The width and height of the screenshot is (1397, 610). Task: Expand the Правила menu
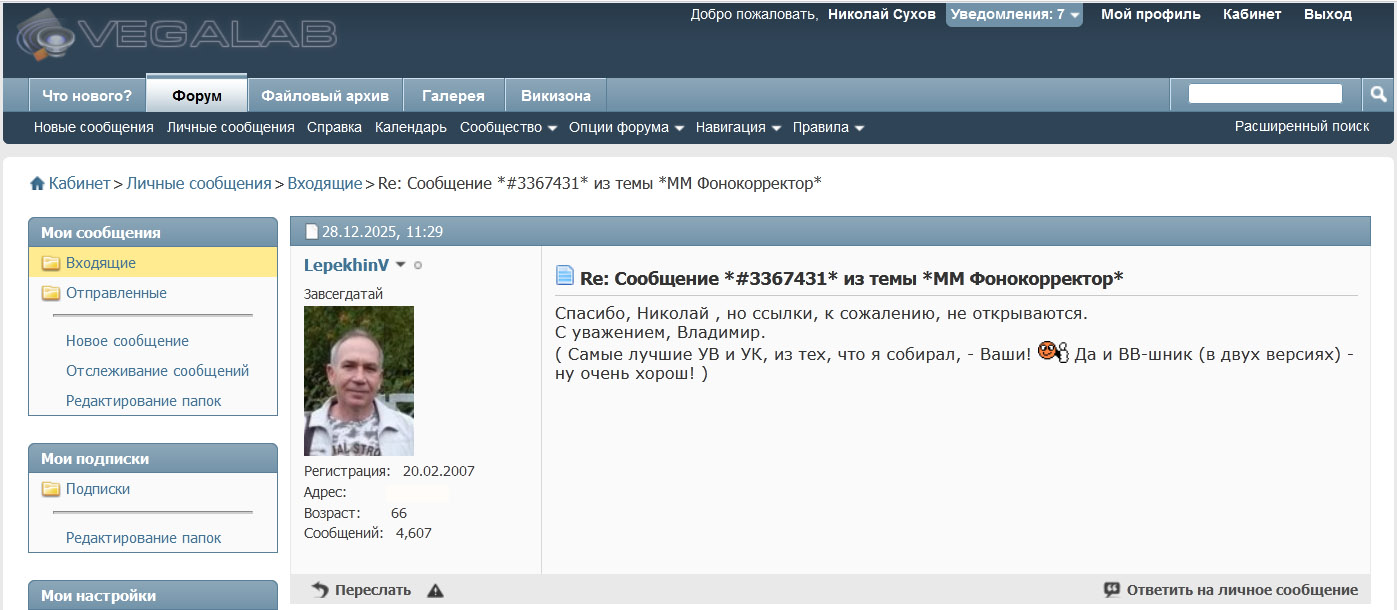point(828,127)
